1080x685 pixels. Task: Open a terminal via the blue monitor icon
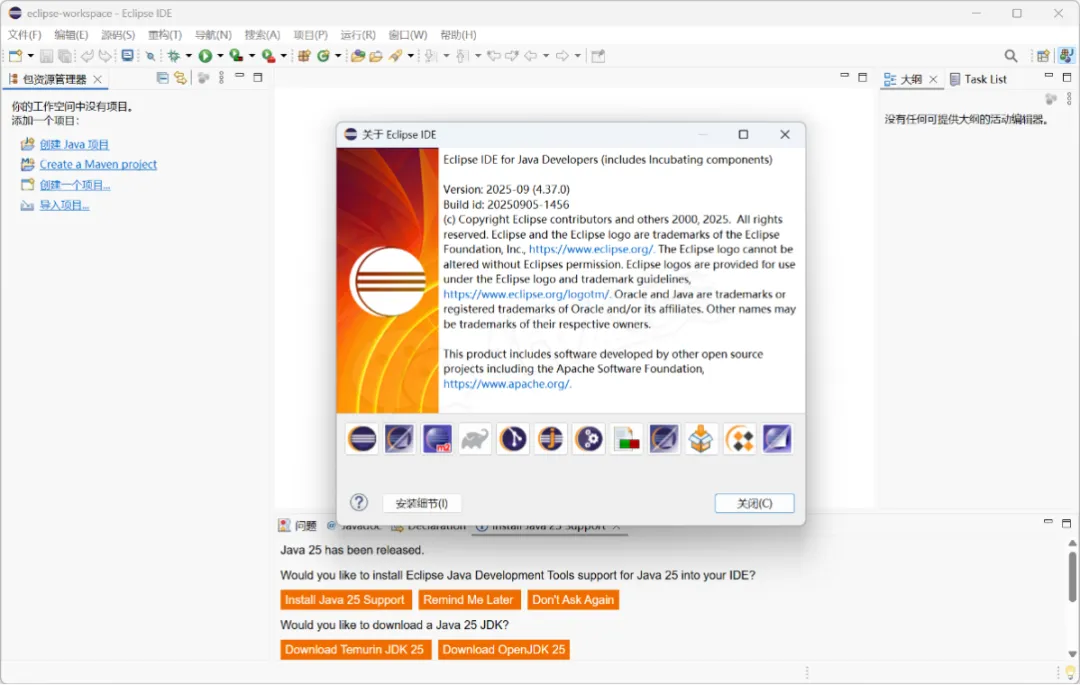pyautogui.click(x=127, y=56)
